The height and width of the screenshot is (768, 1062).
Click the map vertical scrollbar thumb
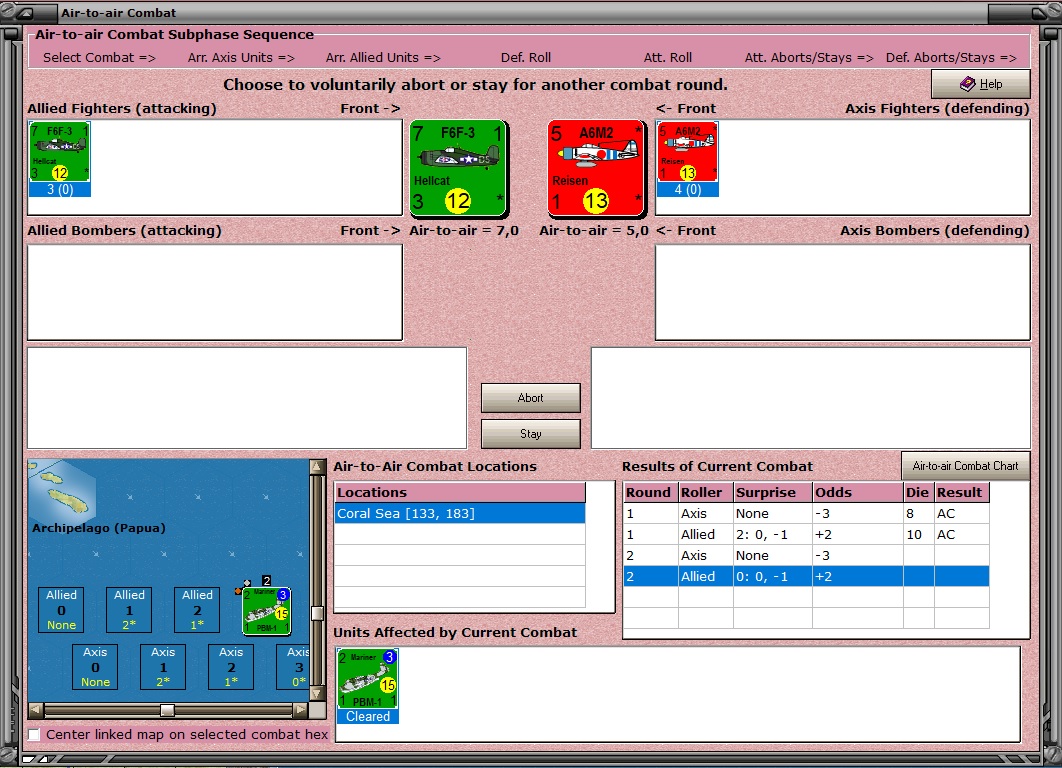(316, 614)
